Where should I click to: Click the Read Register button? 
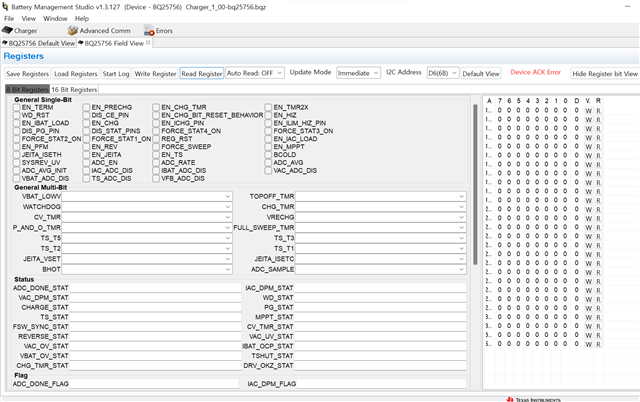(202, 73)
